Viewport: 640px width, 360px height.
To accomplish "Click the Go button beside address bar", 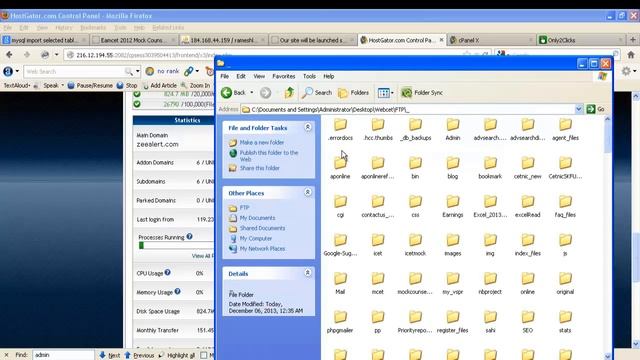I will coord(596,109).
